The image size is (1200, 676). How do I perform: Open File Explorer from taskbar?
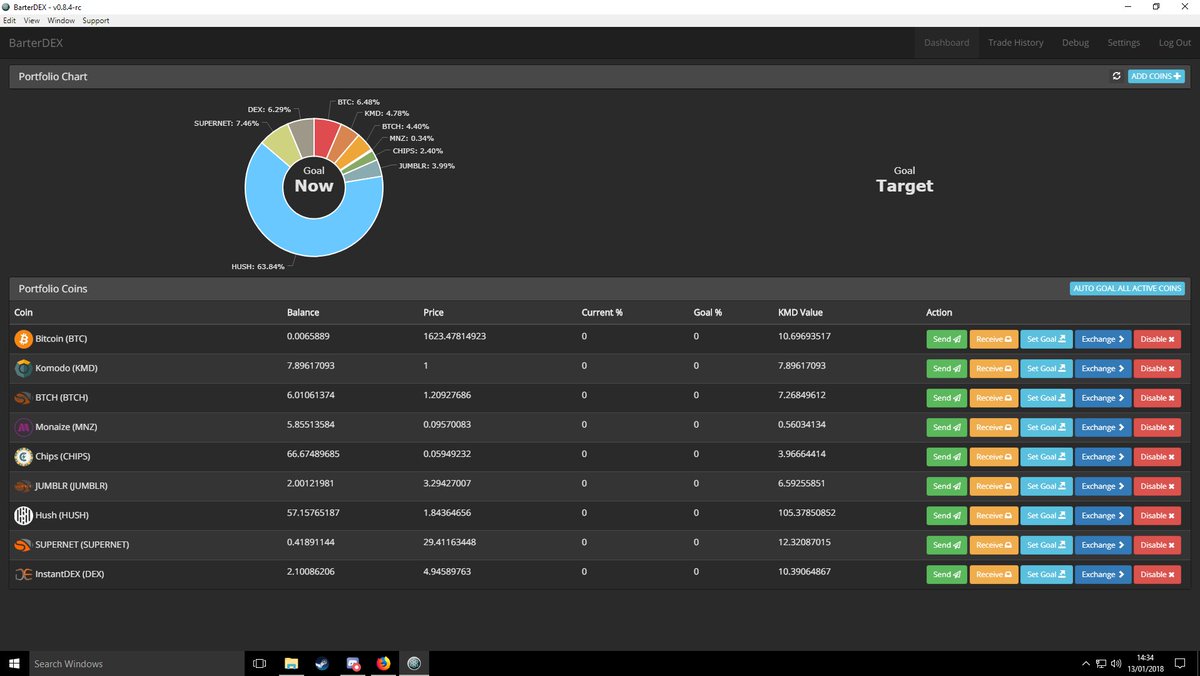click(291, 663)
